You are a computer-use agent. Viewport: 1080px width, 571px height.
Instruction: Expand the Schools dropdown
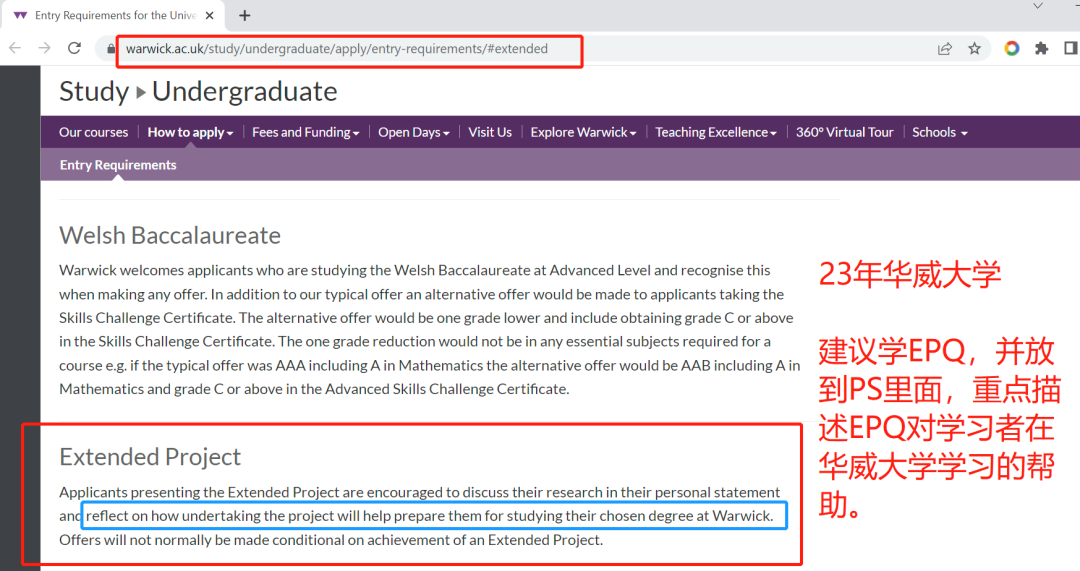pyautogui.click(x=939, y=132)
